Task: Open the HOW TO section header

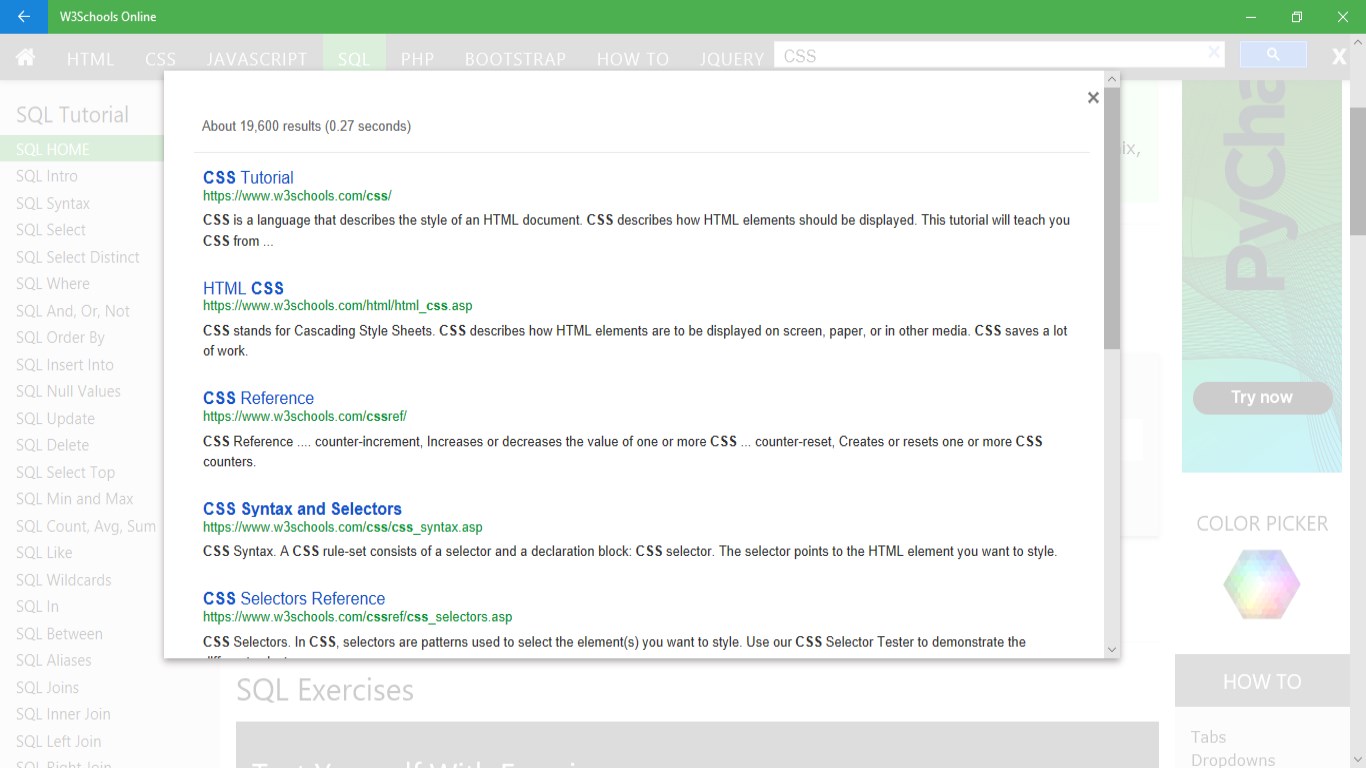Action: tap(1262, 681)
